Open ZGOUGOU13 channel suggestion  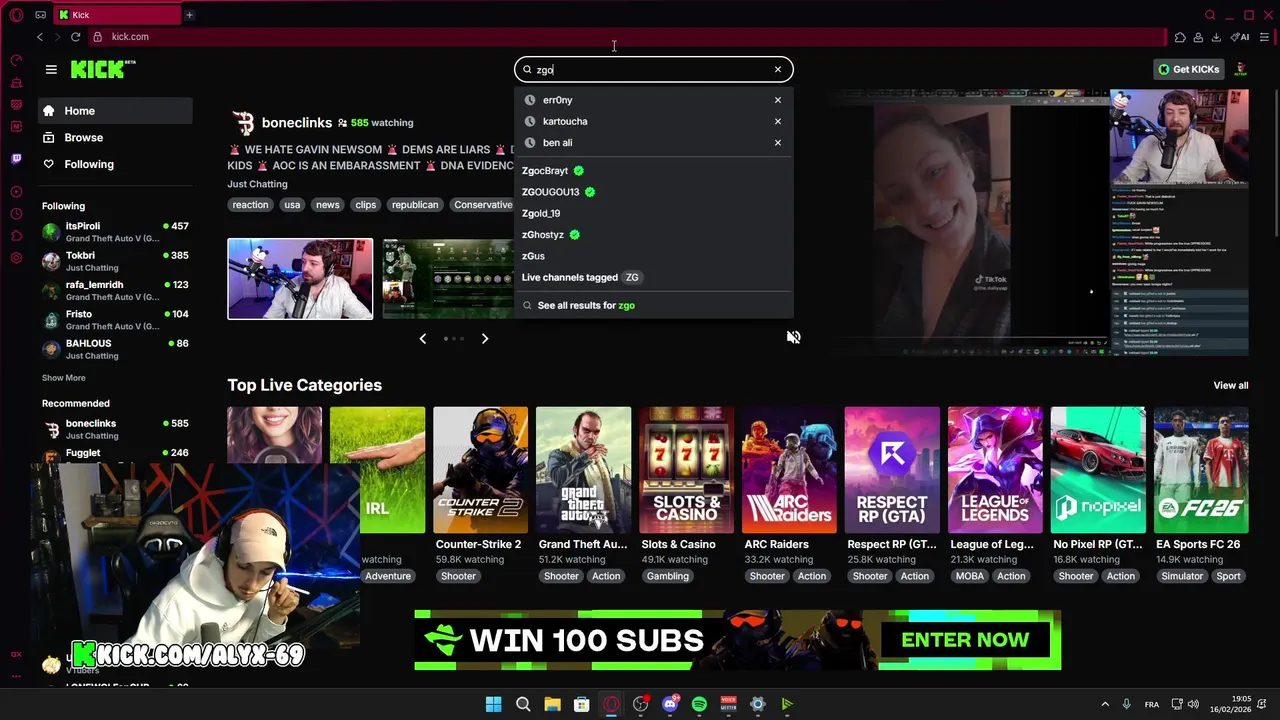[x=558, y=192]
